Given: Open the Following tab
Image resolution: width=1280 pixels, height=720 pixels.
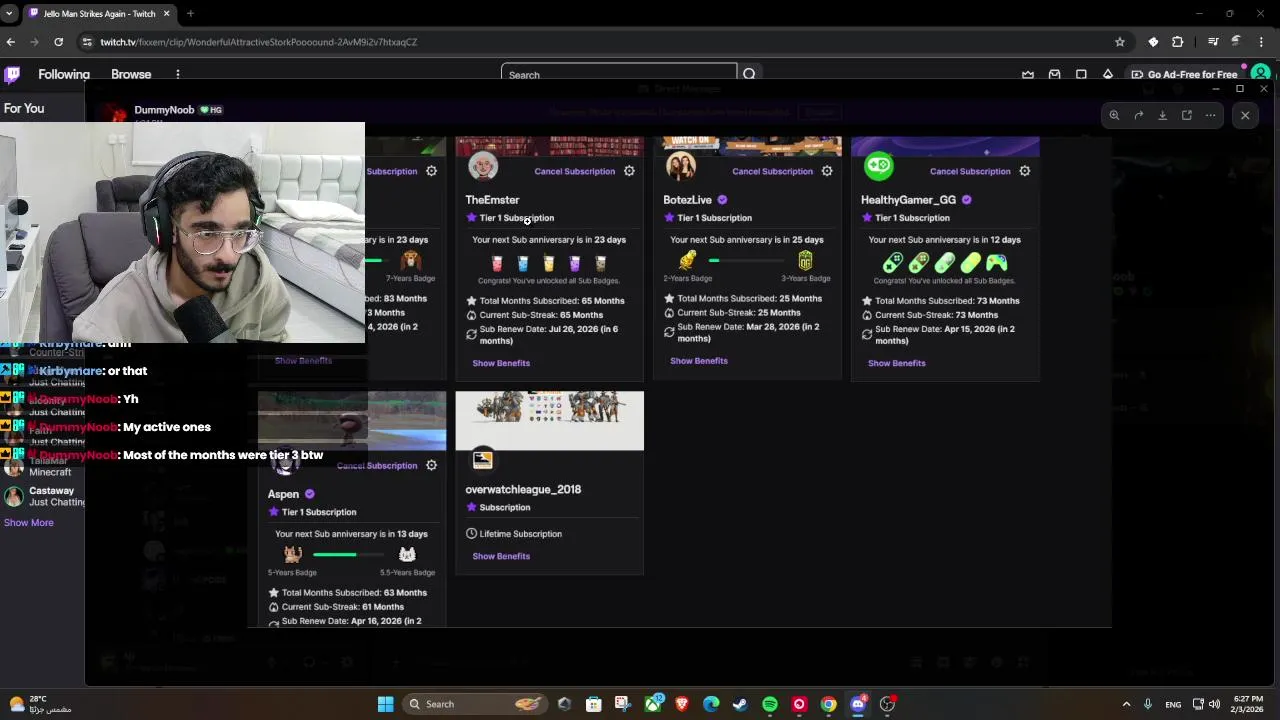Looking at the screenshot, I should tap(64, 74).
